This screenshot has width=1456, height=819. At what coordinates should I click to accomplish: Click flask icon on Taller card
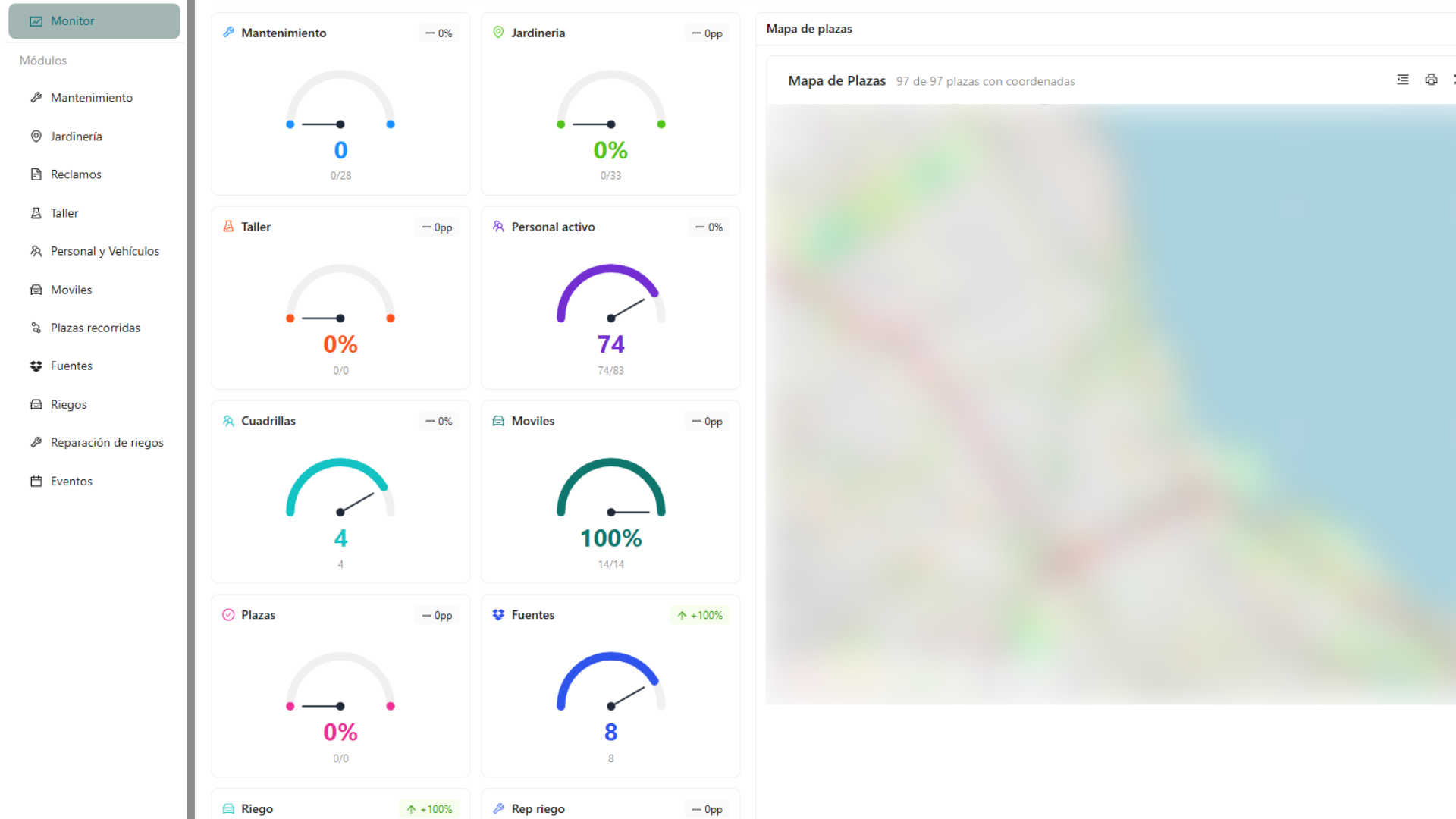click(x=228, y=226)
